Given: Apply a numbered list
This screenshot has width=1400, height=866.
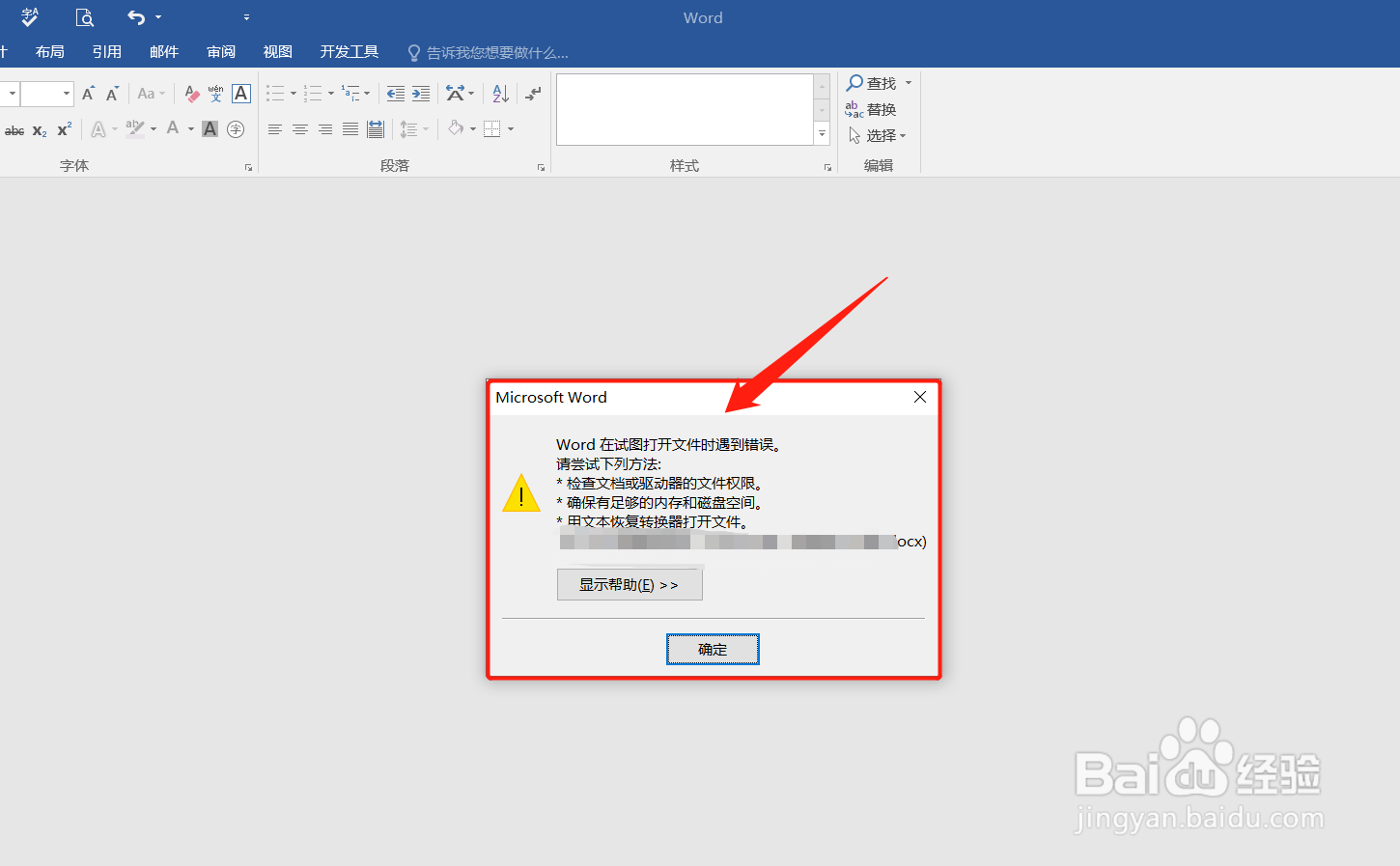Looking at the screenshot, I should point(313,94).
